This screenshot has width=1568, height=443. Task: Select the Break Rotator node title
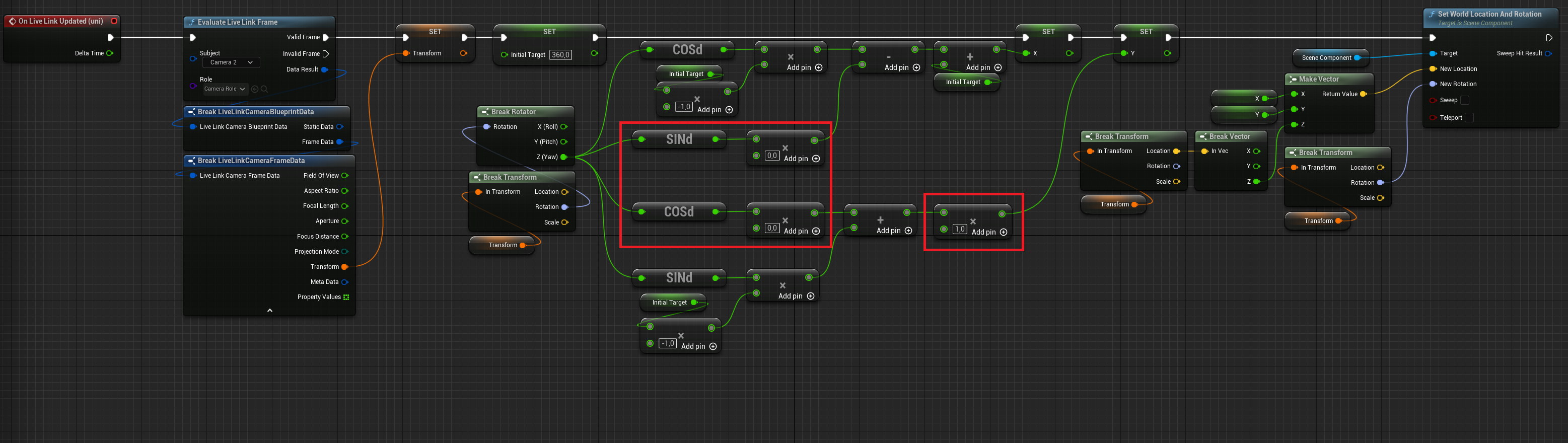click(513, 112)
